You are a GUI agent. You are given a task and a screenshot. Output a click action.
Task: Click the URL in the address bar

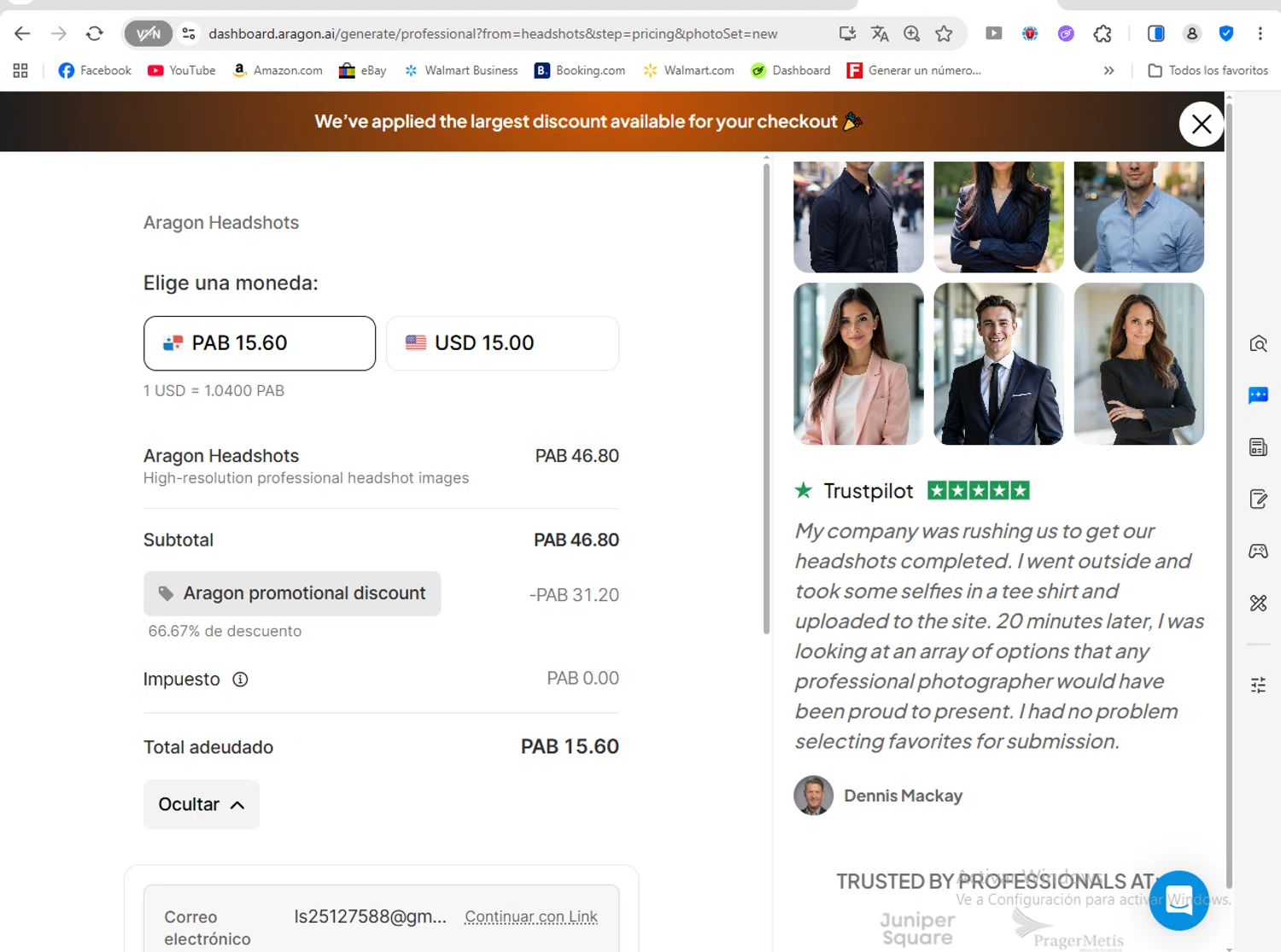coord(493,33)
